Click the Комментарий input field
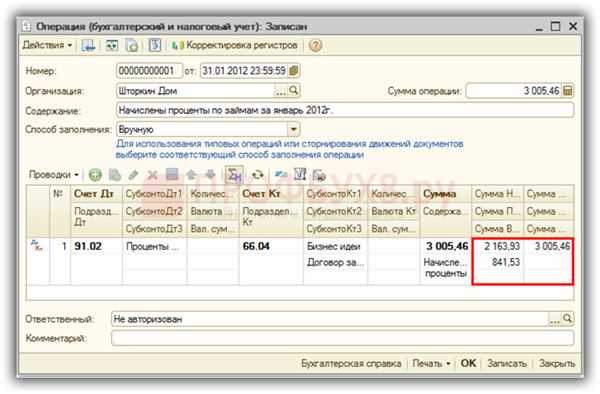This screenshot has width=600, height=394. coord(342,338)
